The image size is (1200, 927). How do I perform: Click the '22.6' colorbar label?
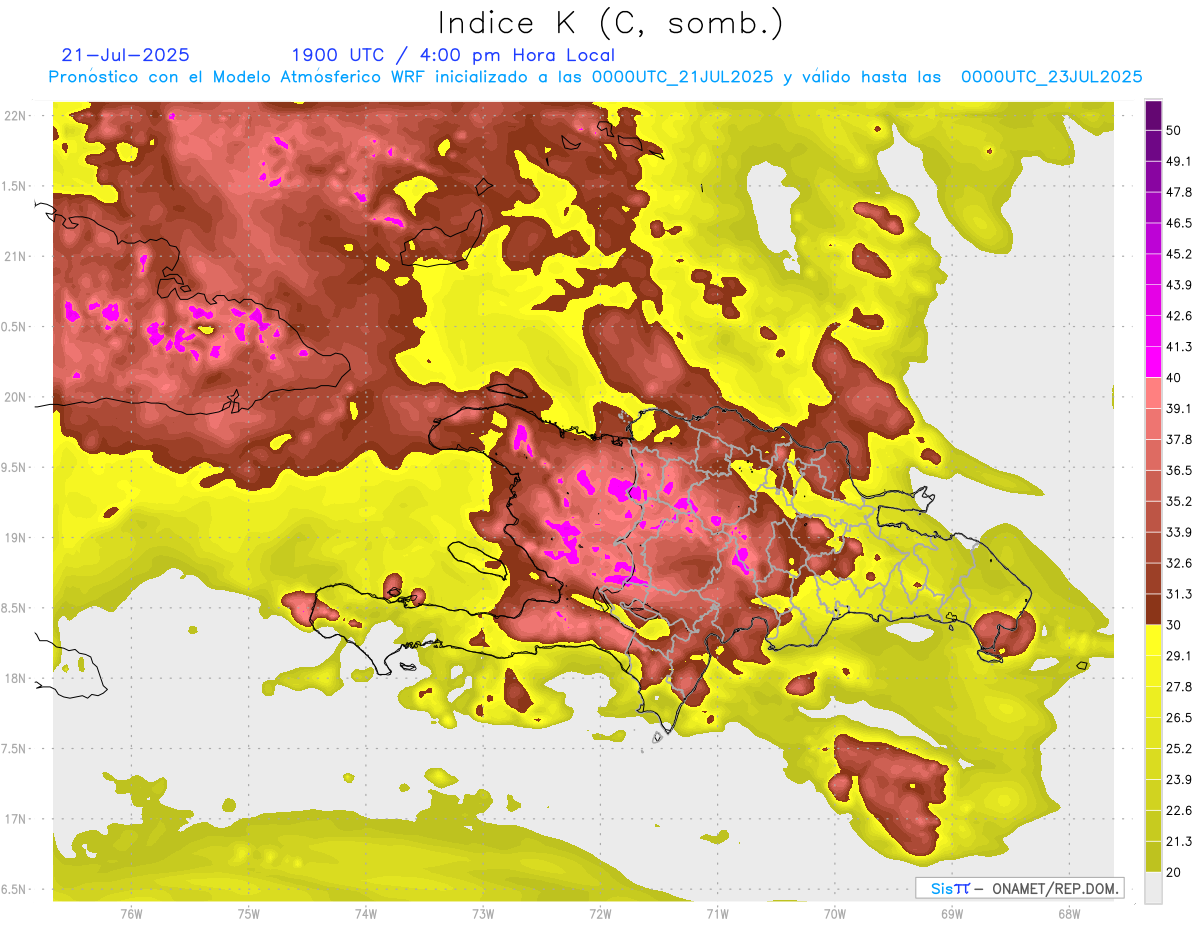coord(1179,810)
